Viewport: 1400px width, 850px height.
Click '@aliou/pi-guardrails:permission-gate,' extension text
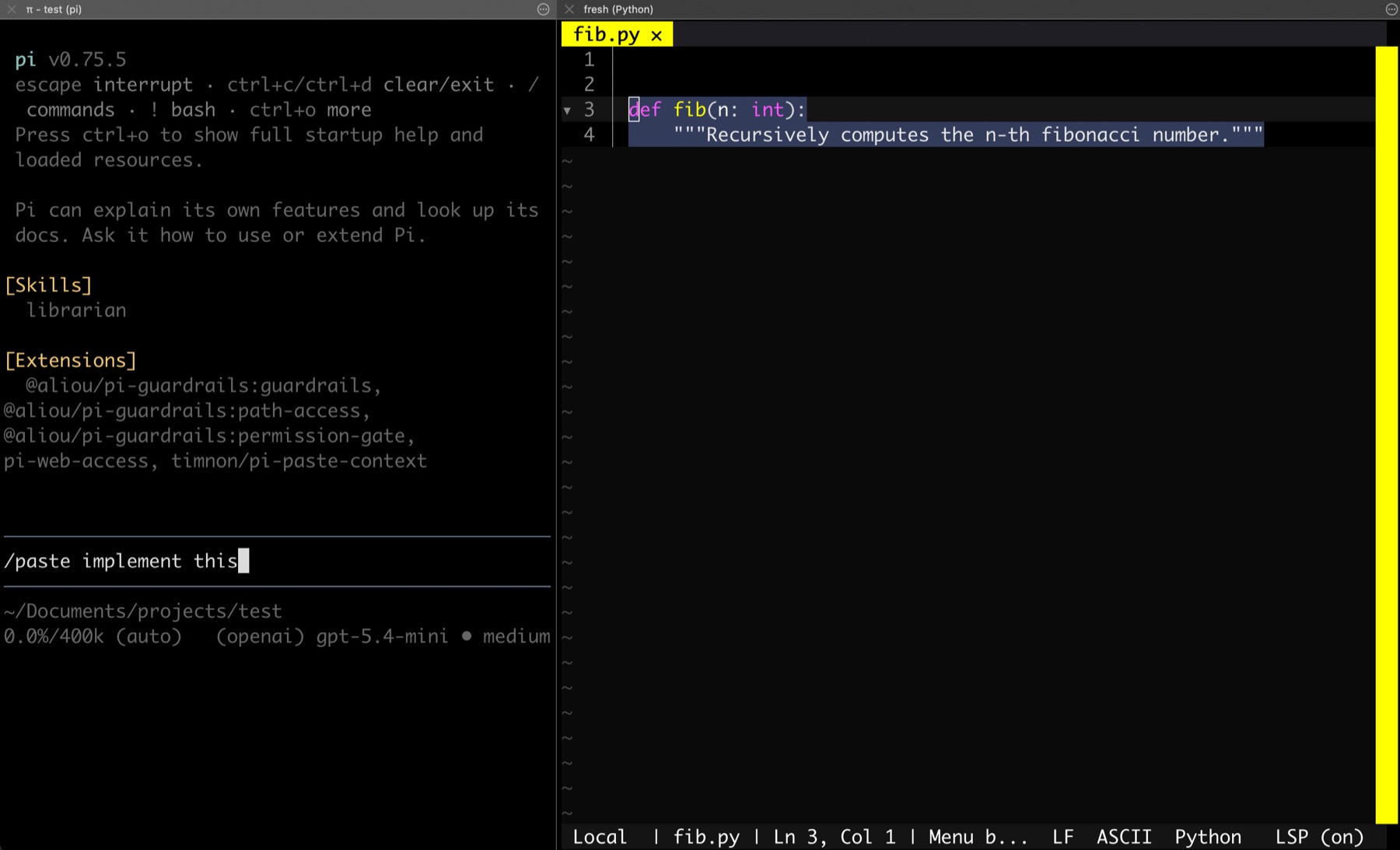tap(209, 435)
